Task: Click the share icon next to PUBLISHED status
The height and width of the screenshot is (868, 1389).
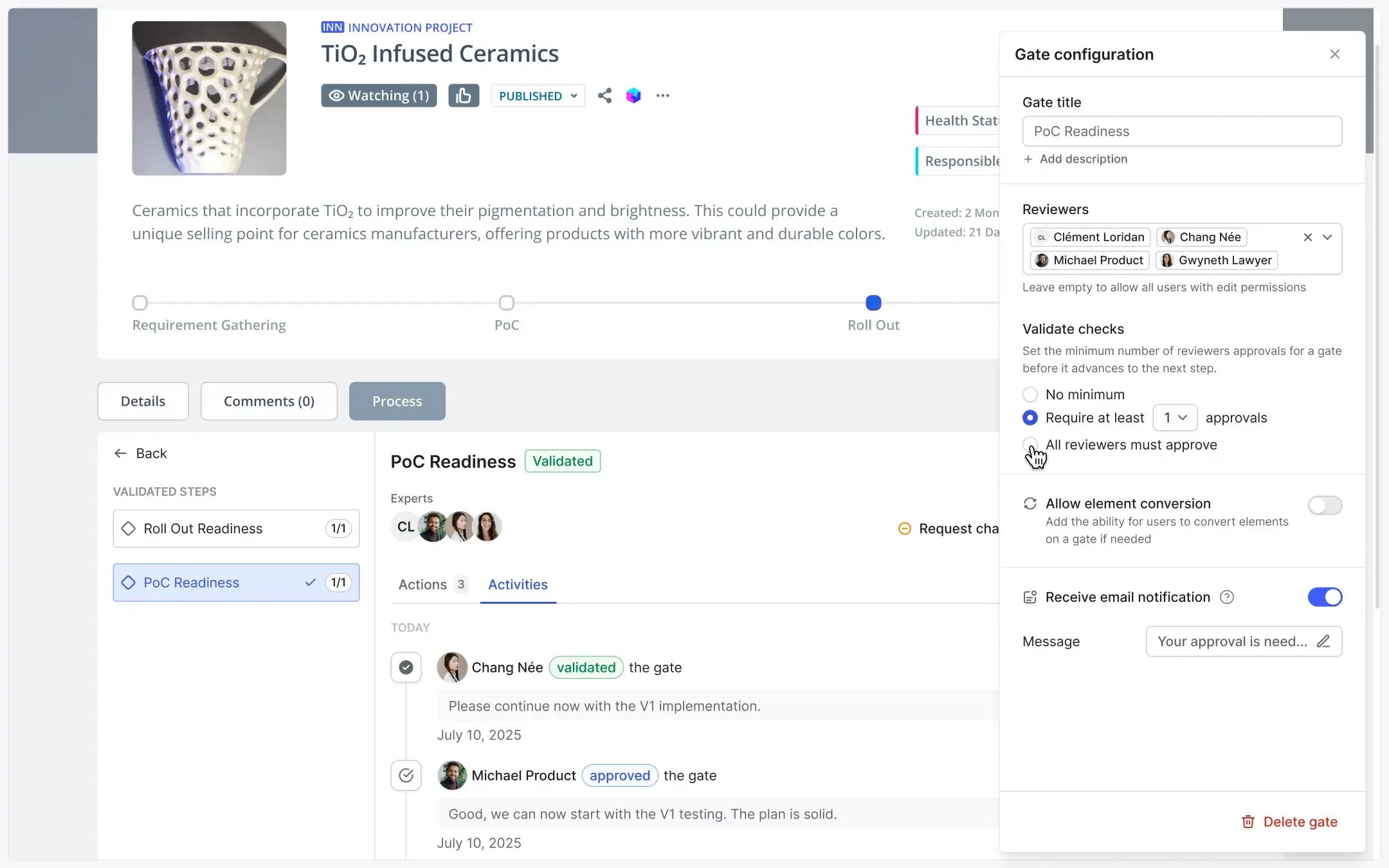Action: point(604,95)
